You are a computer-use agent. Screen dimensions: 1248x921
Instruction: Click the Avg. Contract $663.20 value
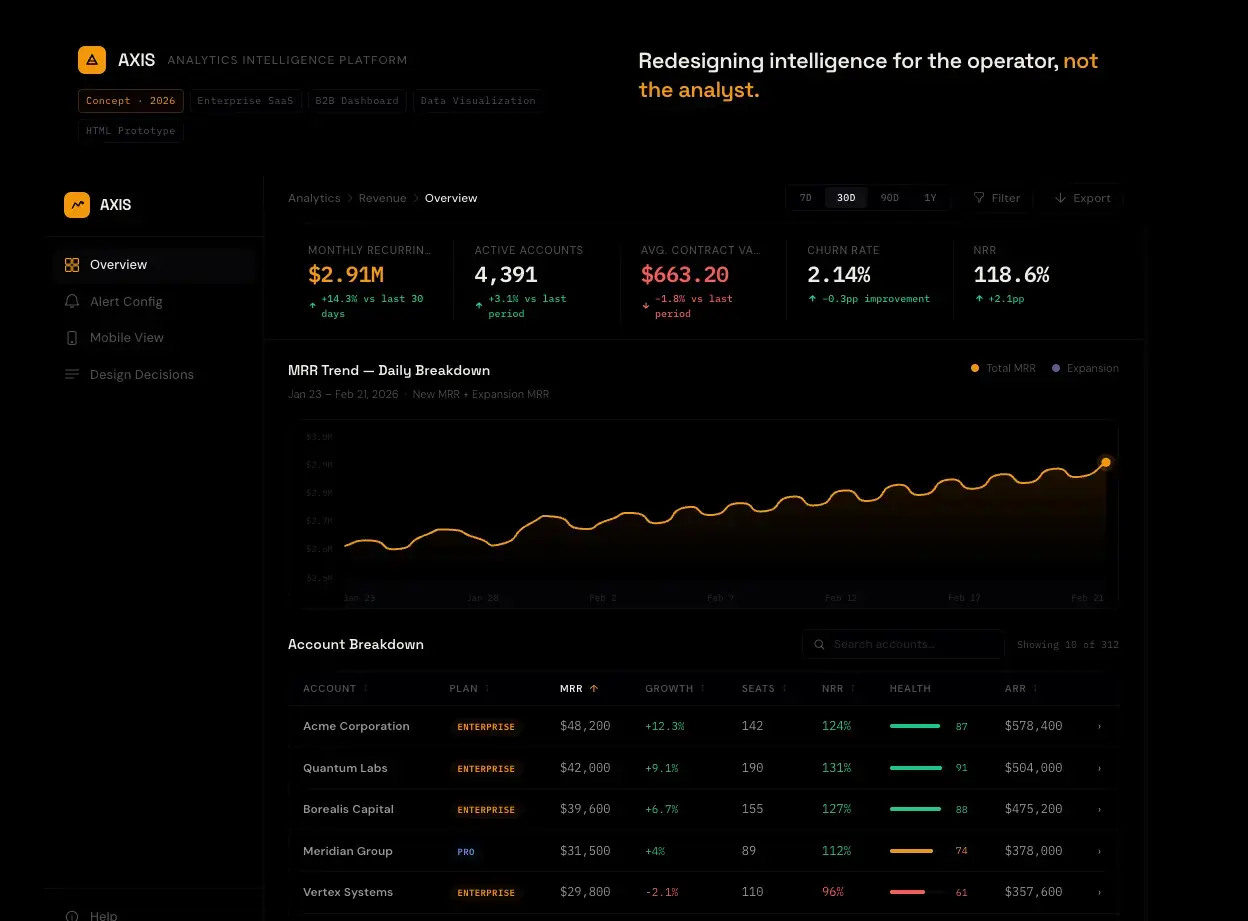click(685, 274)
